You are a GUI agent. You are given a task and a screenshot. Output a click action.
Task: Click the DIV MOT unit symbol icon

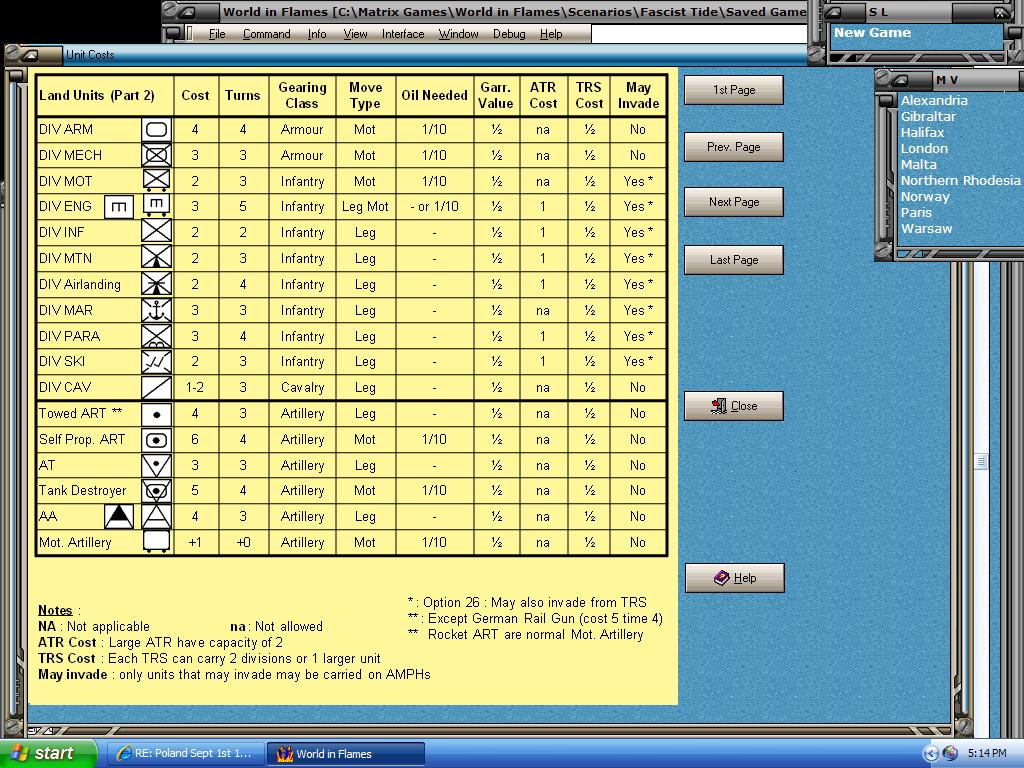(x=157, y=181)
